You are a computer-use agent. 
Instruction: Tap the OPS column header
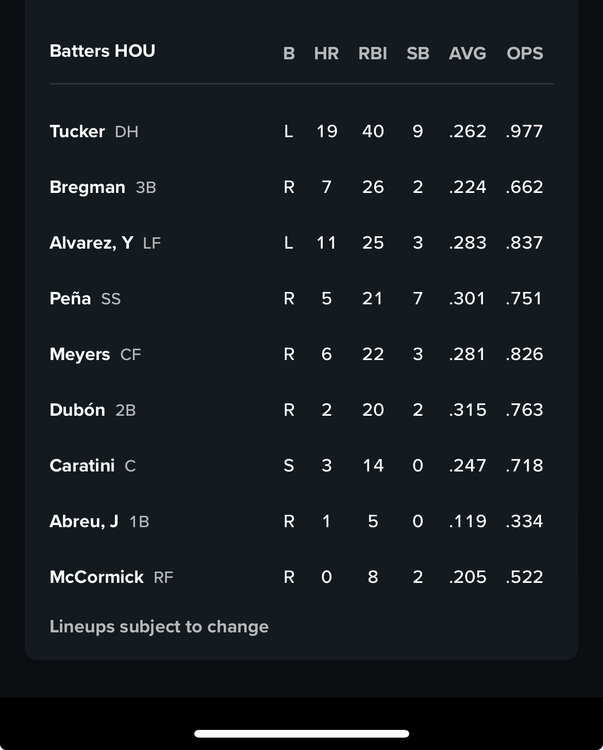click(525, 53)
